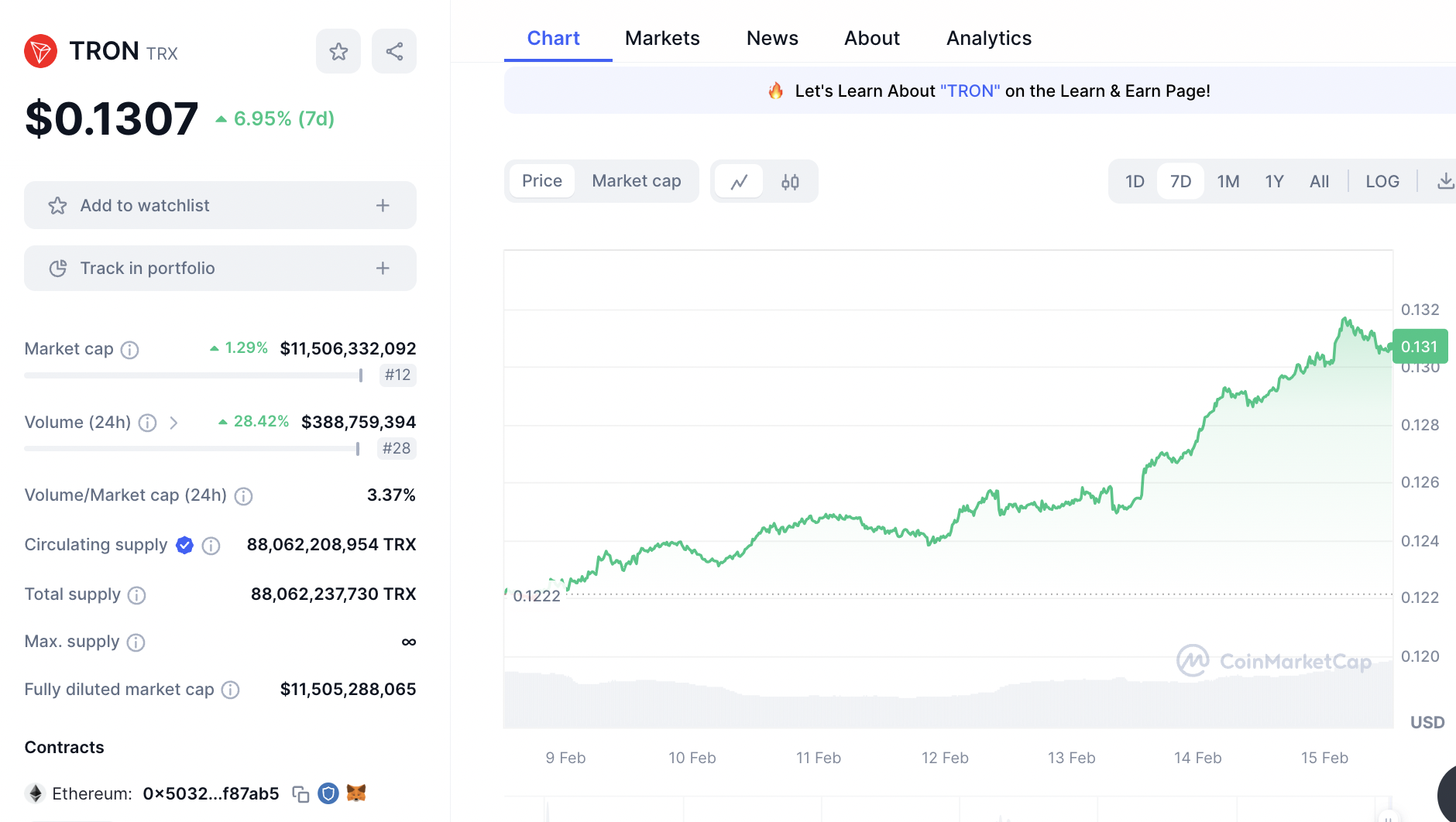Click the MetaMask fox icon
1456x822 pixels.
[x=356, y=793]
